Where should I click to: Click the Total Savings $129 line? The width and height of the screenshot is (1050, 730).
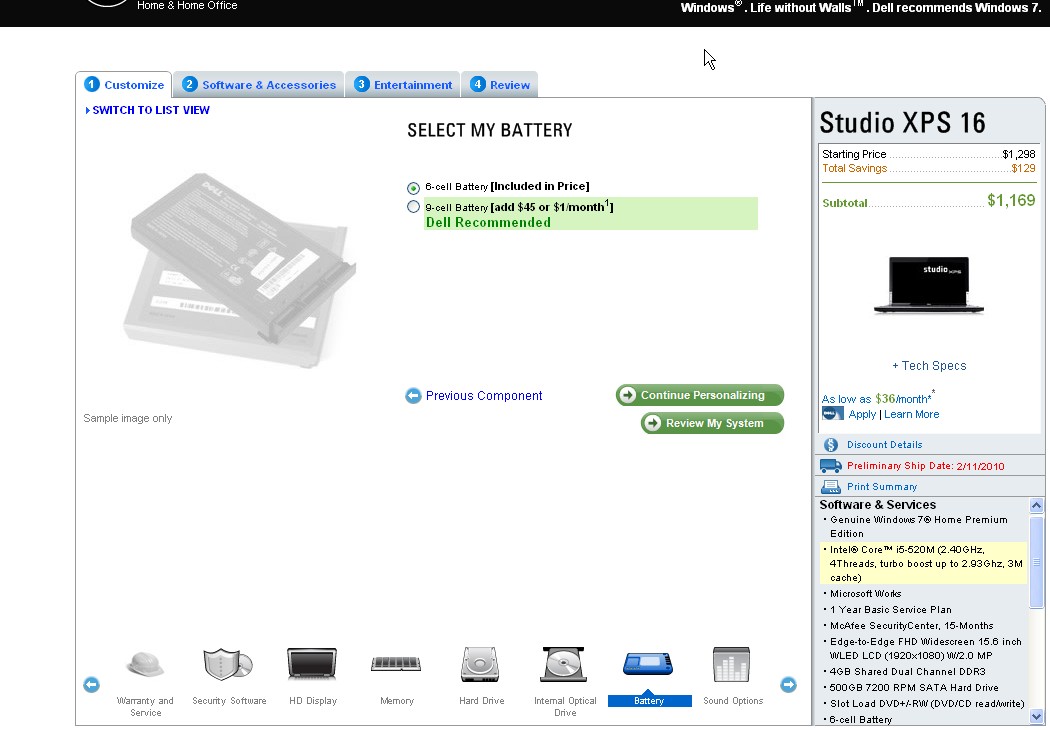click(929, 168)
